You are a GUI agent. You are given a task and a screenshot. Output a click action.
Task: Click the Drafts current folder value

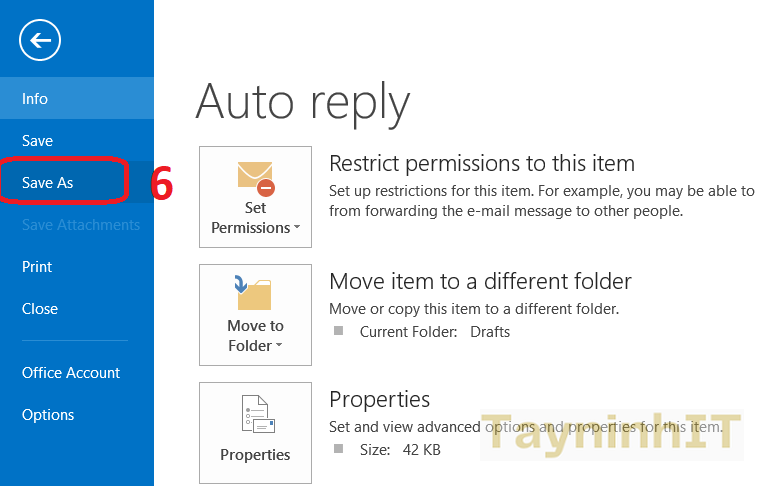click(x=490, y=331)
